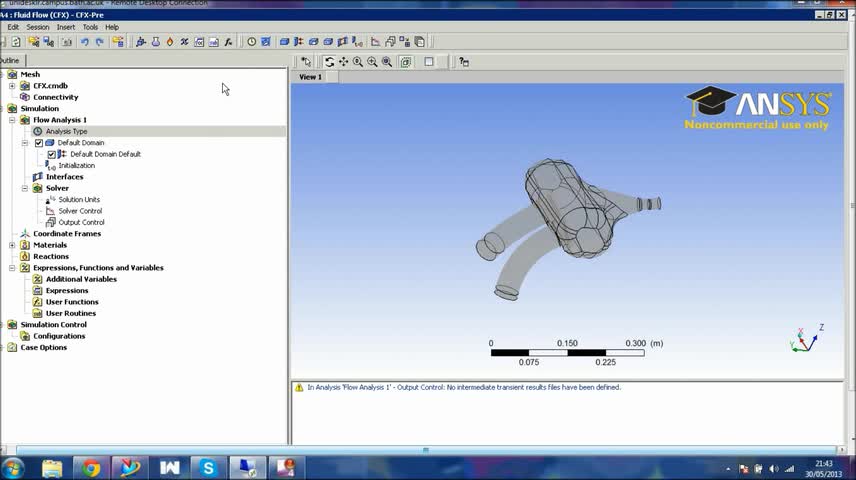
Task: Uncheck the Default Domain checkbox
Action: click(x=39, y=143)
